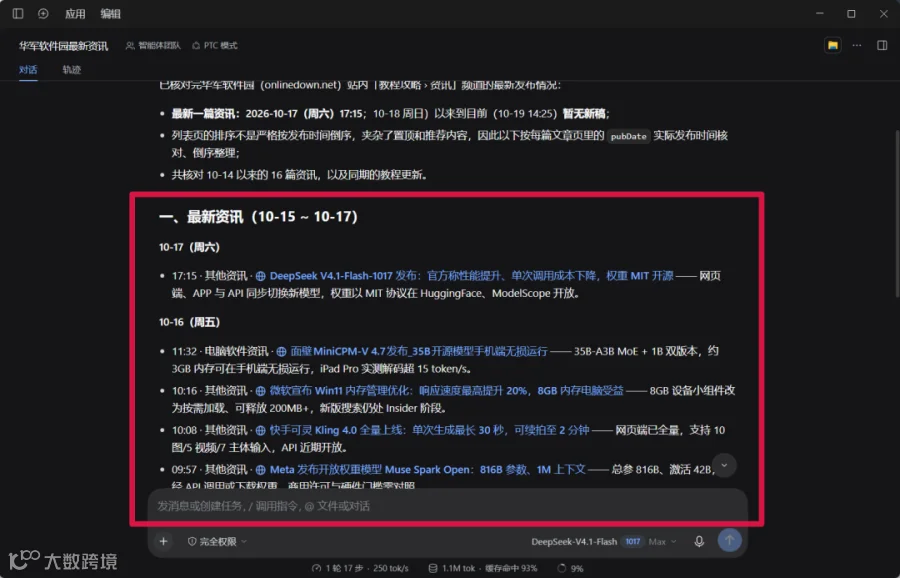Open the three-dots more options menu
The height and width of the screenshot is (578, 900).
click(857, 45)
